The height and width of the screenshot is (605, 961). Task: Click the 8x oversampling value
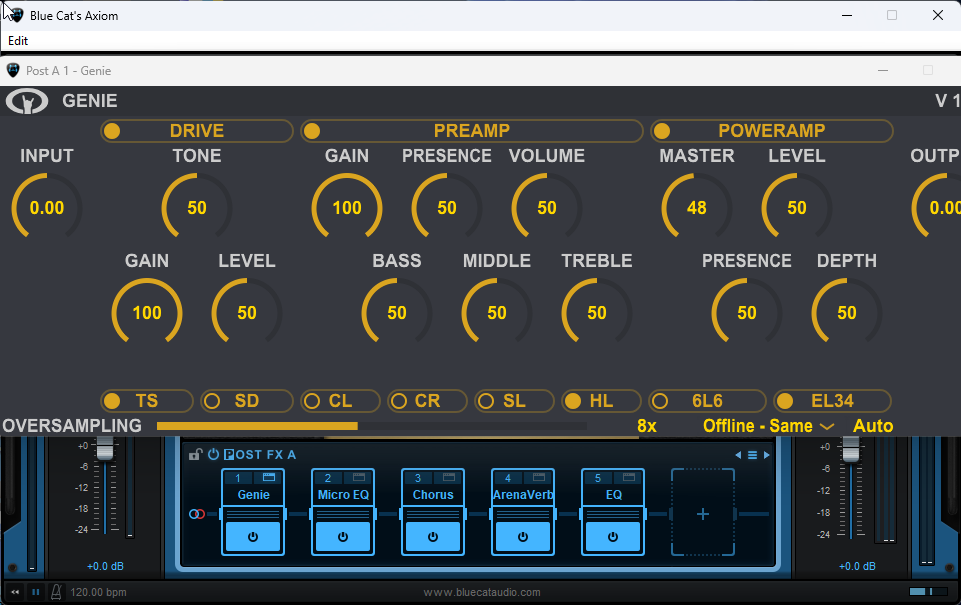click(647, 426)
